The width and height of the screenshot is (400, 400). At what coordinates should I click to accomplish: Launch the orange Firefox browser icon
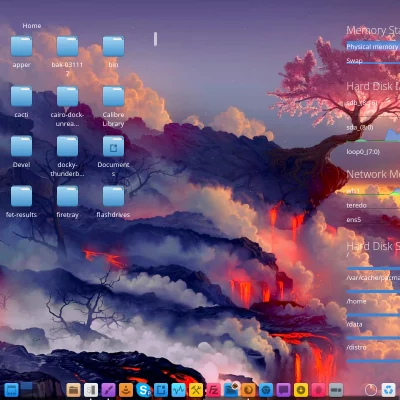248,390
